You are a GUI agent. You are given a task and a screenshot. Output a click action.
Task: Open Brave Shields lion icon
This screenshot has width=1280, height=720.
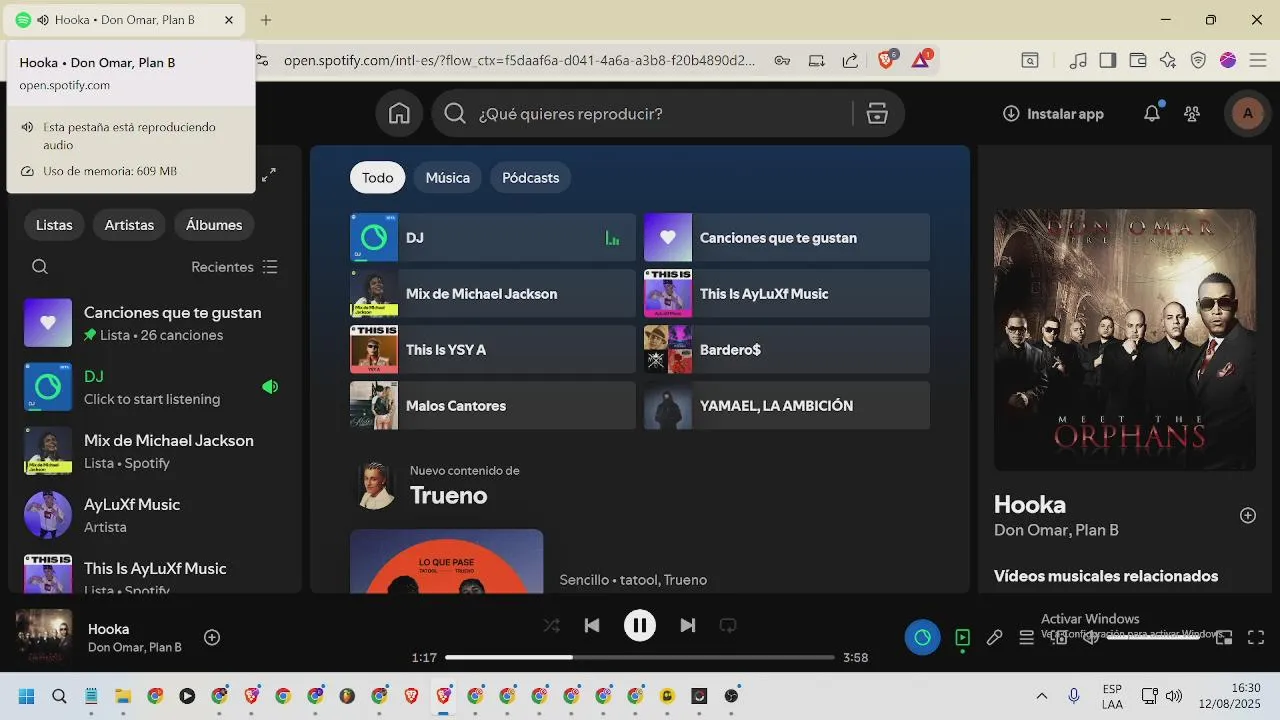886,60
